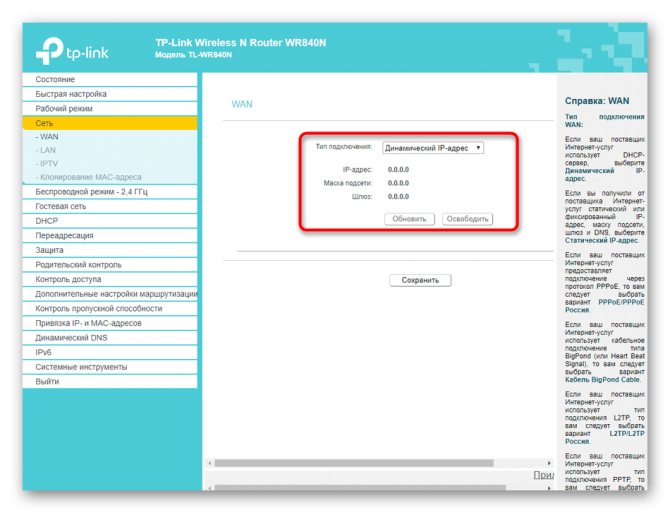Select the highlighted Сеть section
670x513 pixels.
click(x=110, y=123)
